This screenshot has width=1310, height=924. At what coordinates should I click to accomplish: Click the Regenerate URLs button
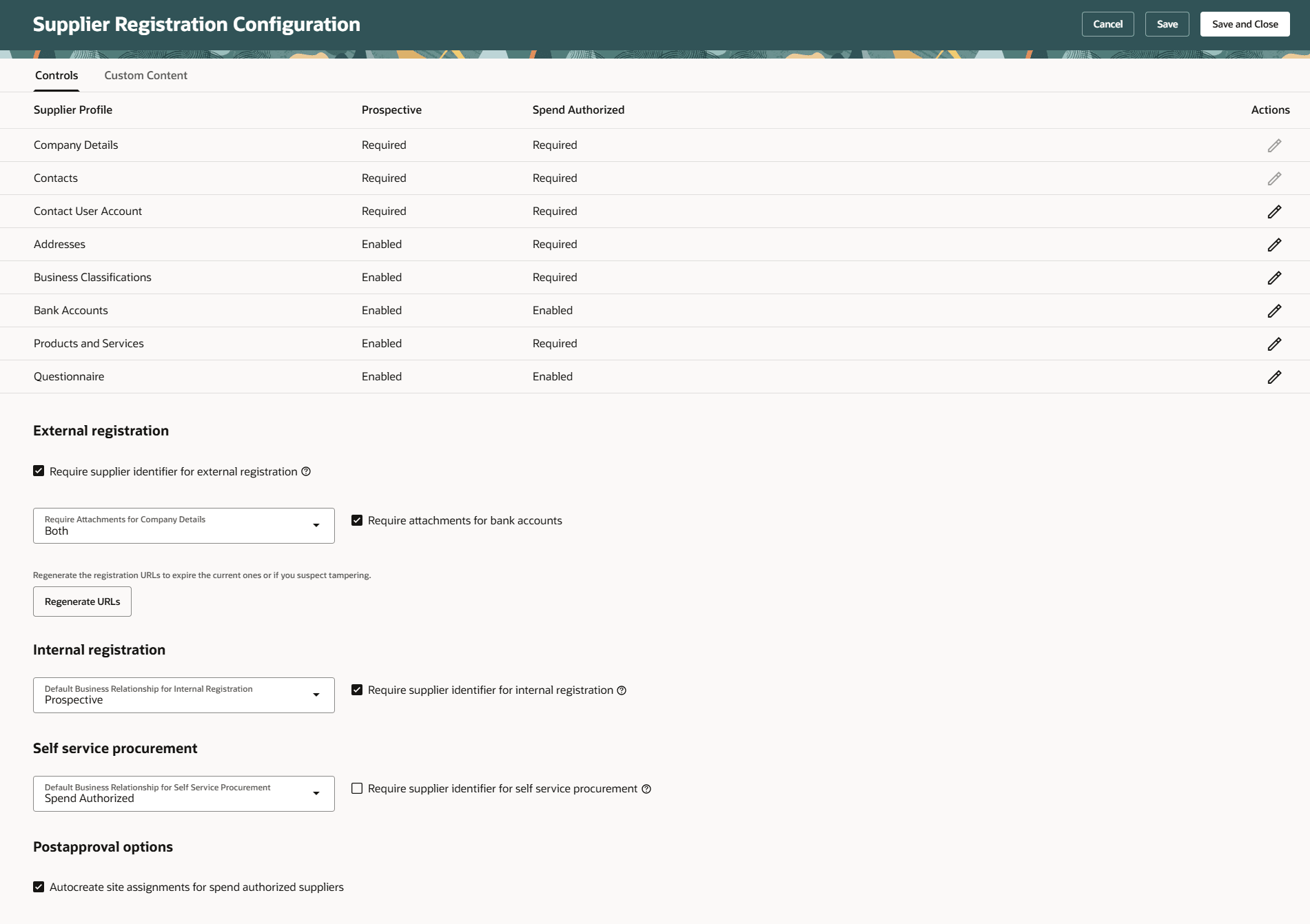click(x=81, y=601)
